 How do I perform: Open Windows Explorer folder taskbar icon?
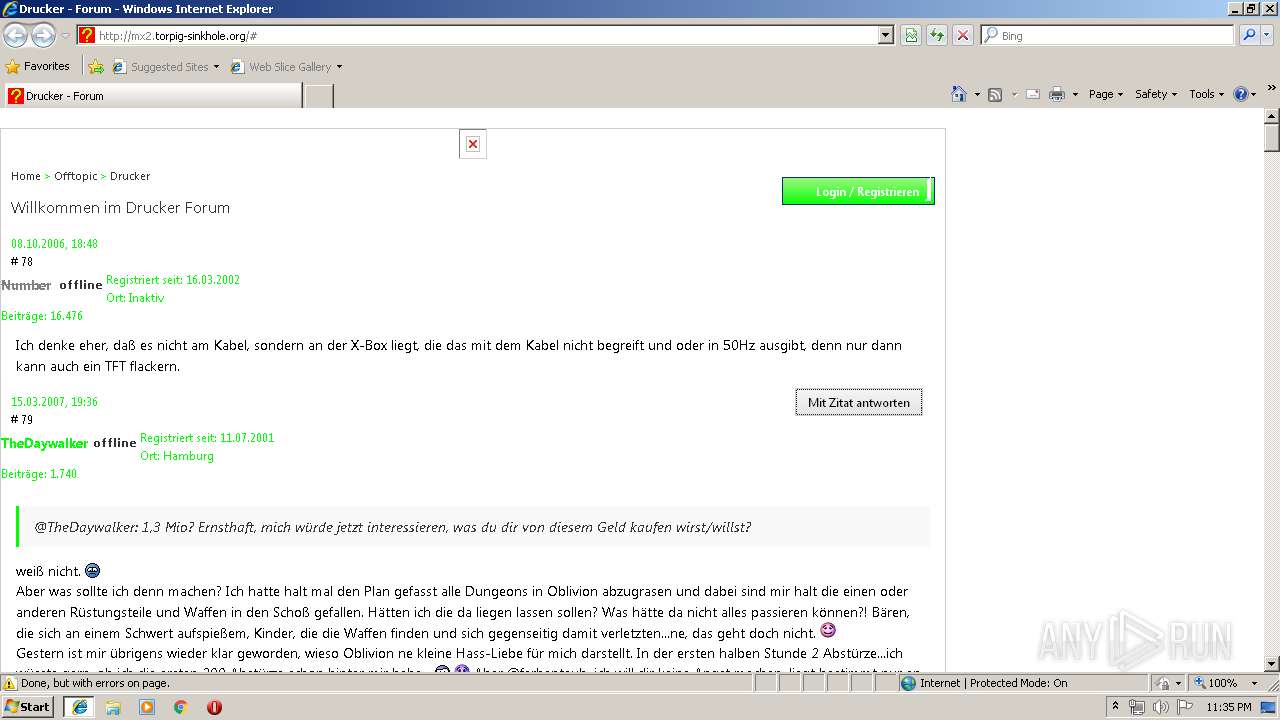click(113, 707)
